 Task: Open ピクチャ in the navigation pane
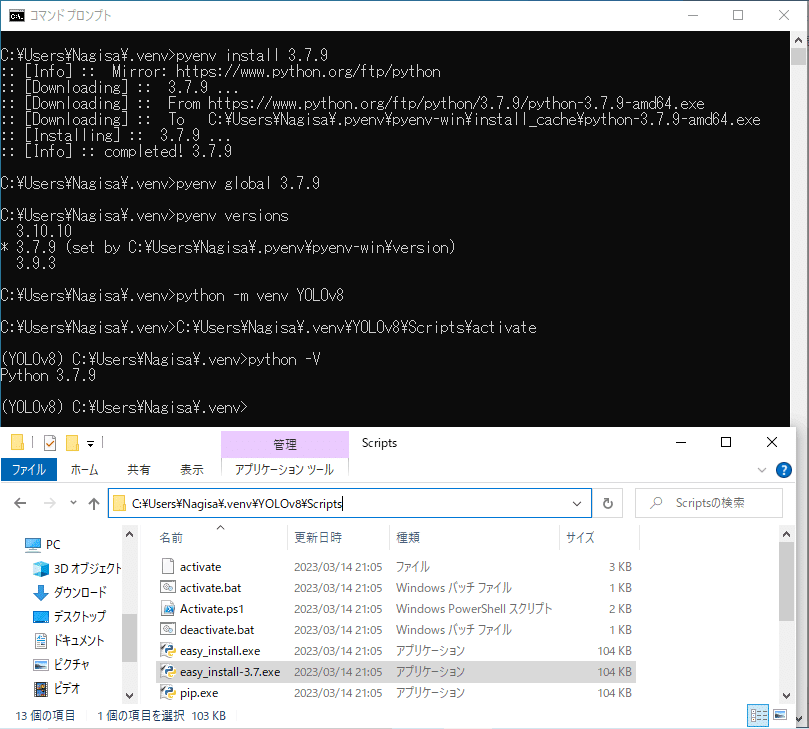pyautogui.click(x=72, y=665)
